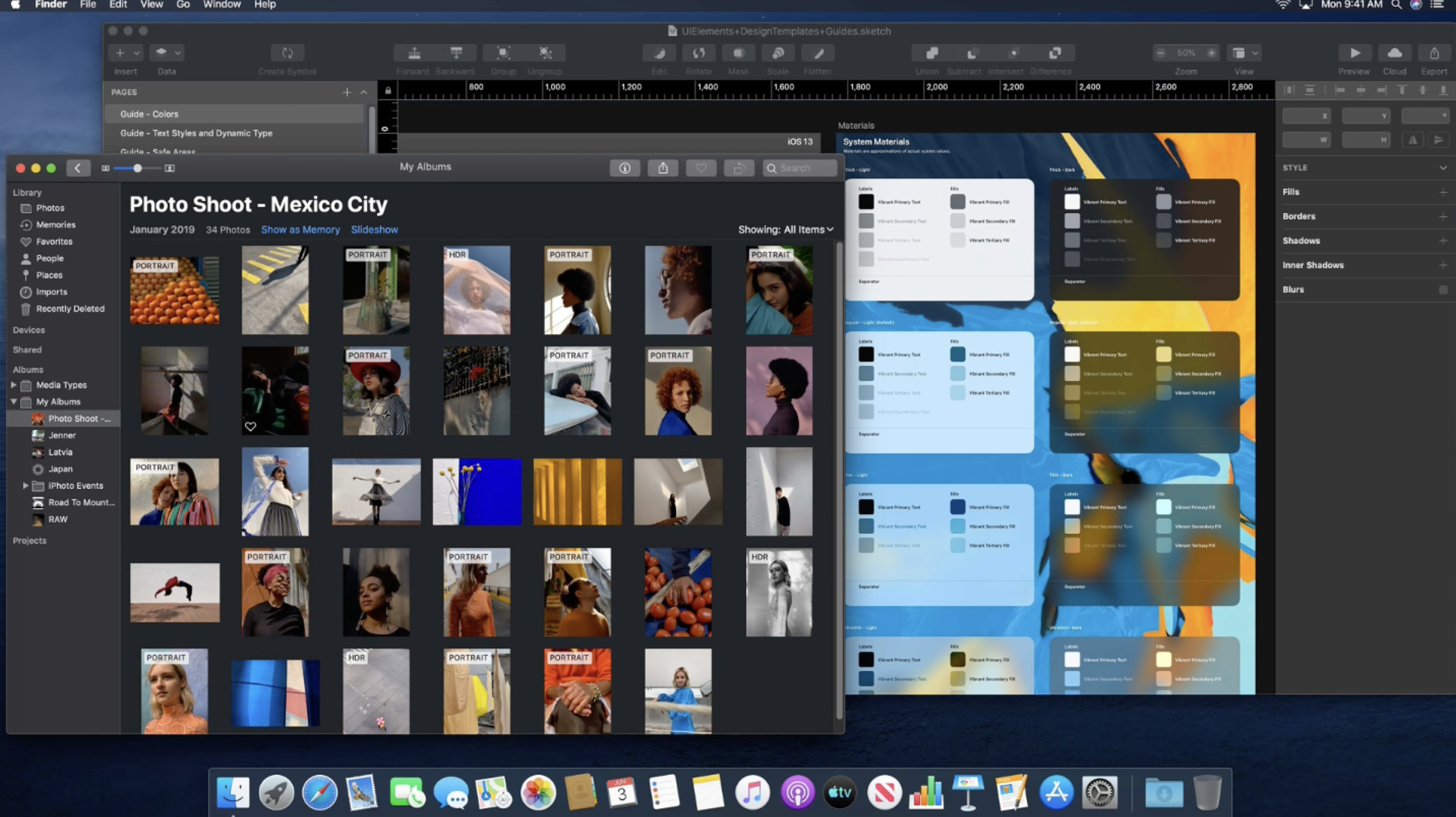Open the Go menu
This screenshot has height=817, width=1456.
click(x=183, y=5)
